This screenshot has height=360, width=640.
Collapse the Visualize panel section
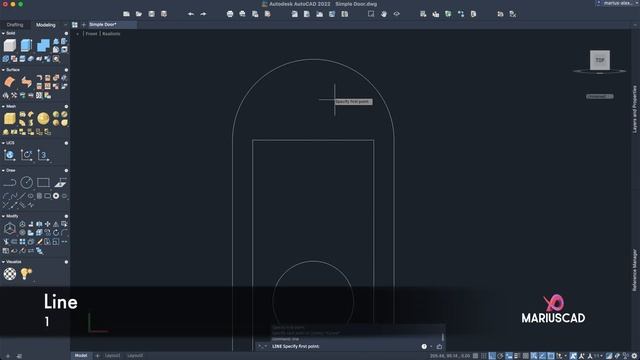(3, 262)
